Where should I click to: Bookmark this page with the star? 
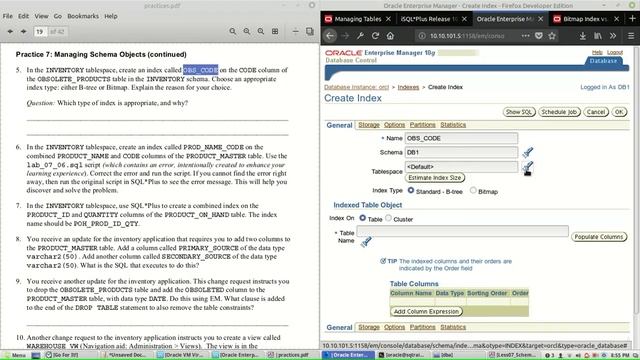tap(552, 36)
